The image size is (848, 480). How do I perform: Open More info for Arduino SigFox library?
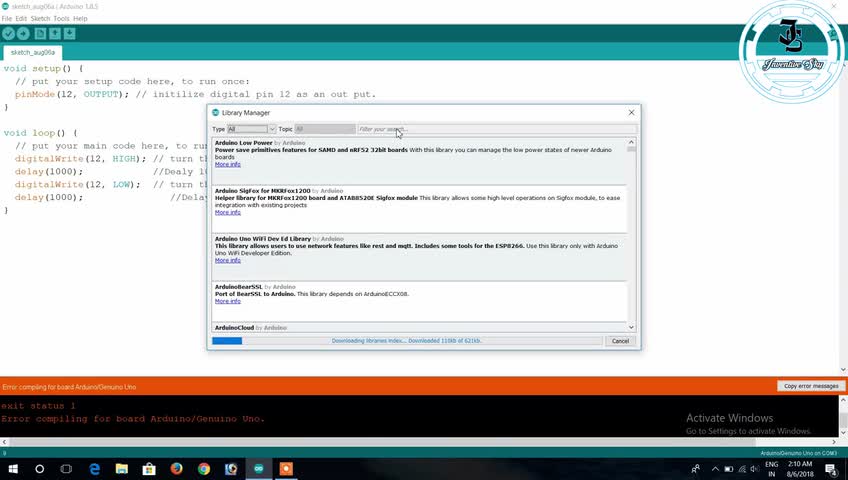point(228,212)
